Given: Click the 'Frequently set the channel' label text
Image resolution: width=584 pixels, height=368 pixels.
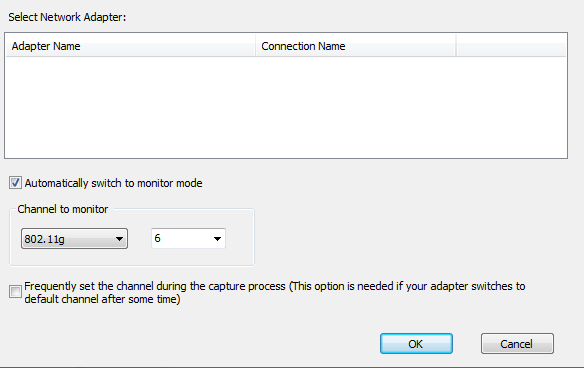Looking at the screenshot, I should [274, 292].
